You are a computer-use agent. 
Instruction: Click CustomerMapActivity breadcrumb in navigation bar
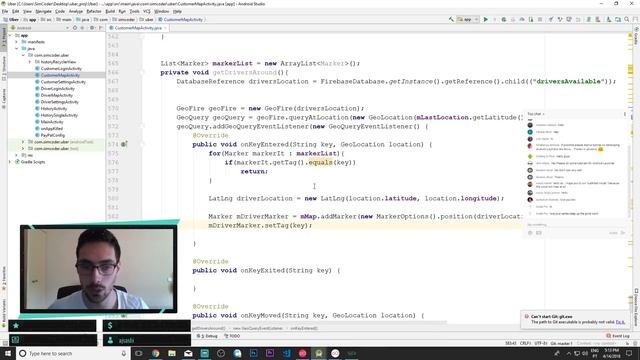point(180,20)
